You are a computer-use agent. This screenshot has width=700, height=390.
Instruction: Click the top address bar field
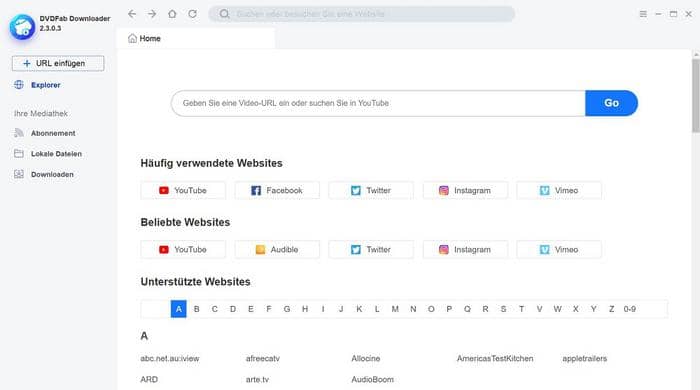362,14
